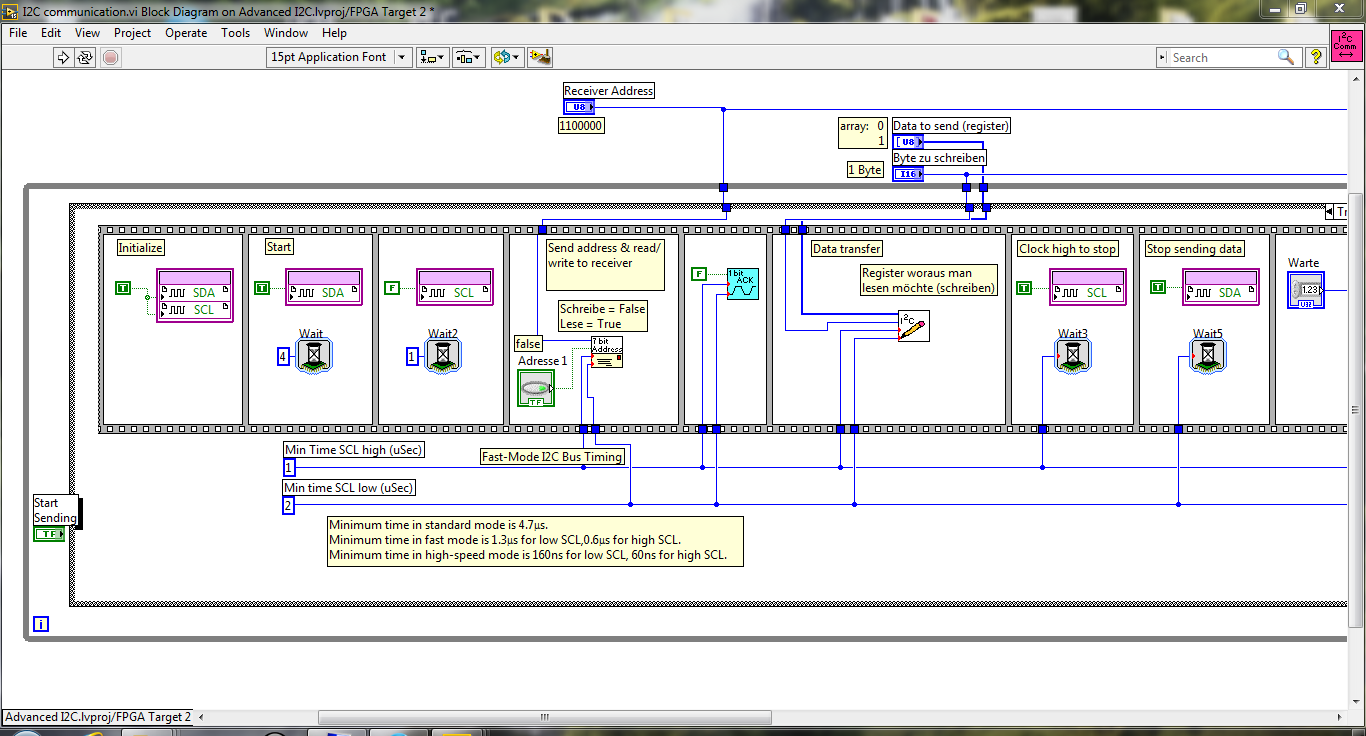Open the Align Objects dropdown
The width and height of the screenshot is (1366, 736).
[x=433, y=57]
